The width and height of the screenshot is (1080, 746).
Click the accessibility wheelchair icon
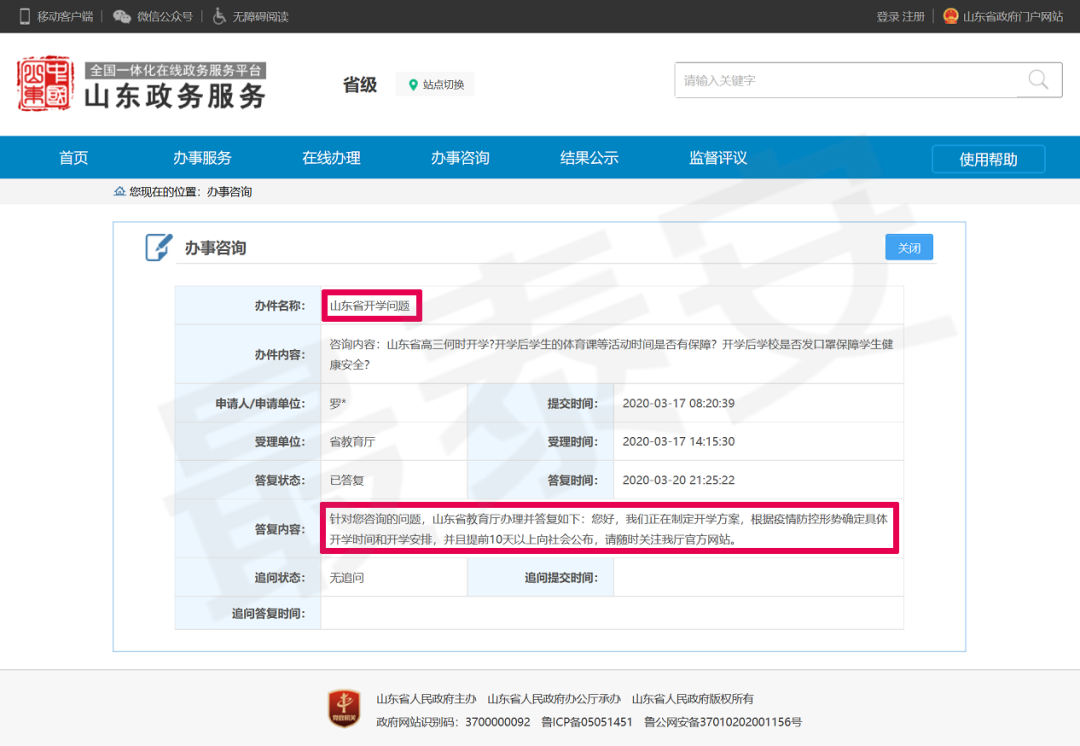(219, 16)
